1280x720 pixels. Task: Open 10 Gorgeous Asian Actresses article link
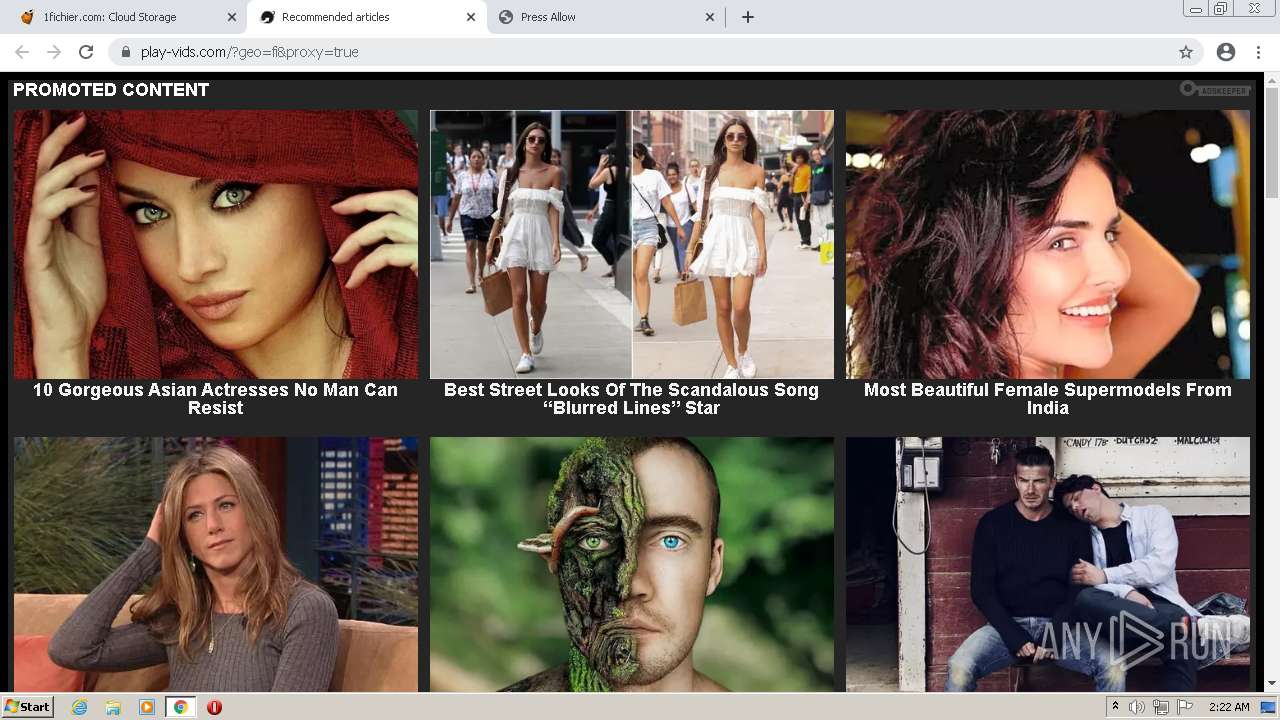[216, 399]
